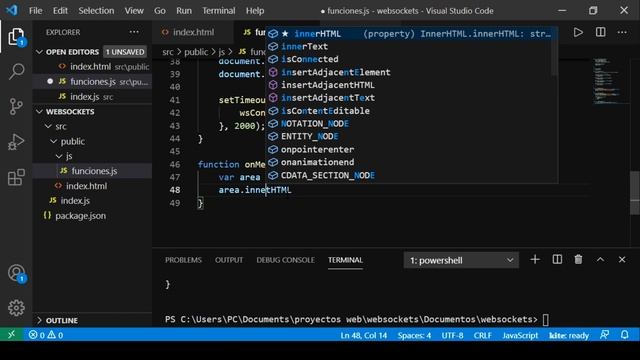Maximize the panel with chevron up icon
The image size is (640, 360).
[x=600, y=260]
